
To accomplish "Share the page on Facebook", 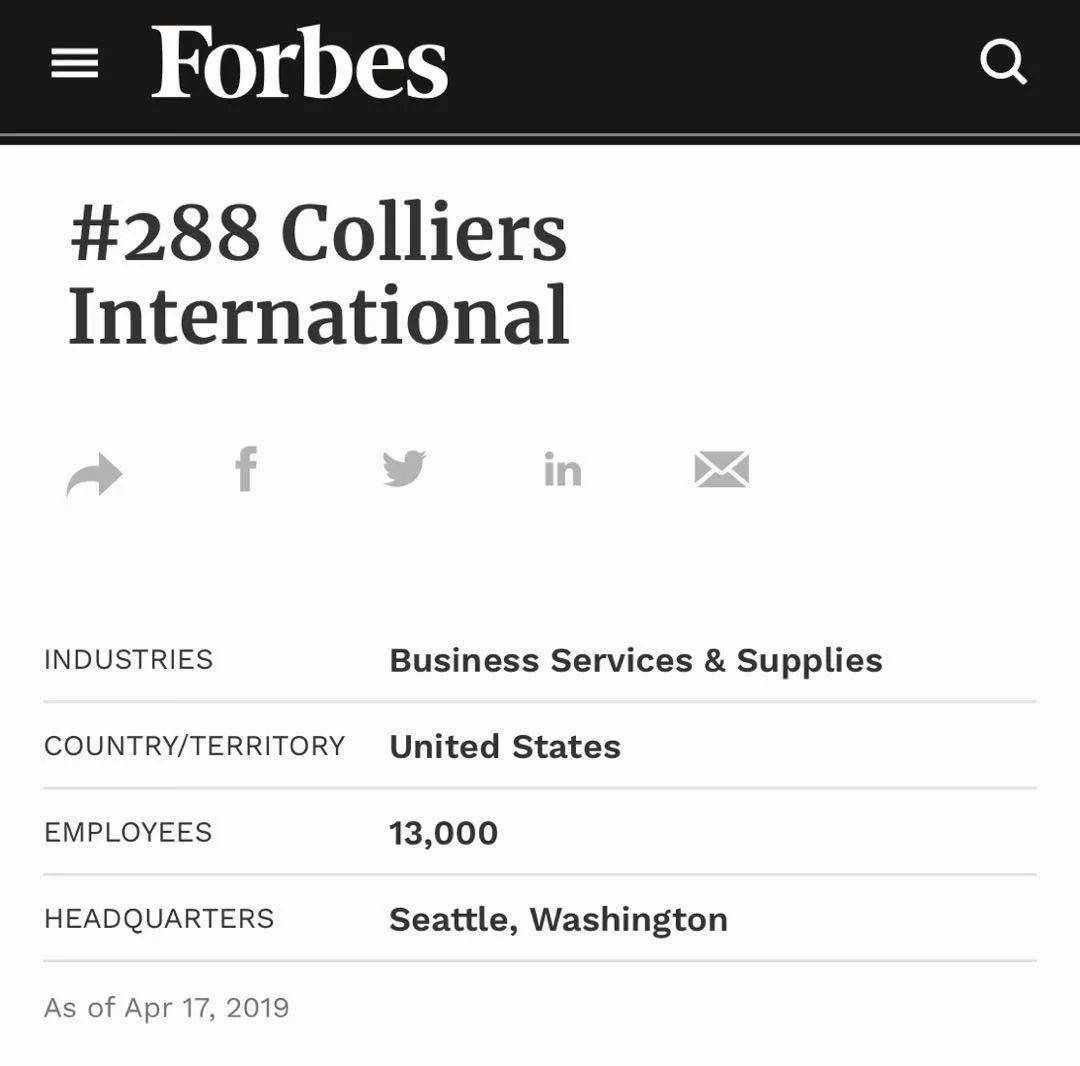I will pos(246,469).
